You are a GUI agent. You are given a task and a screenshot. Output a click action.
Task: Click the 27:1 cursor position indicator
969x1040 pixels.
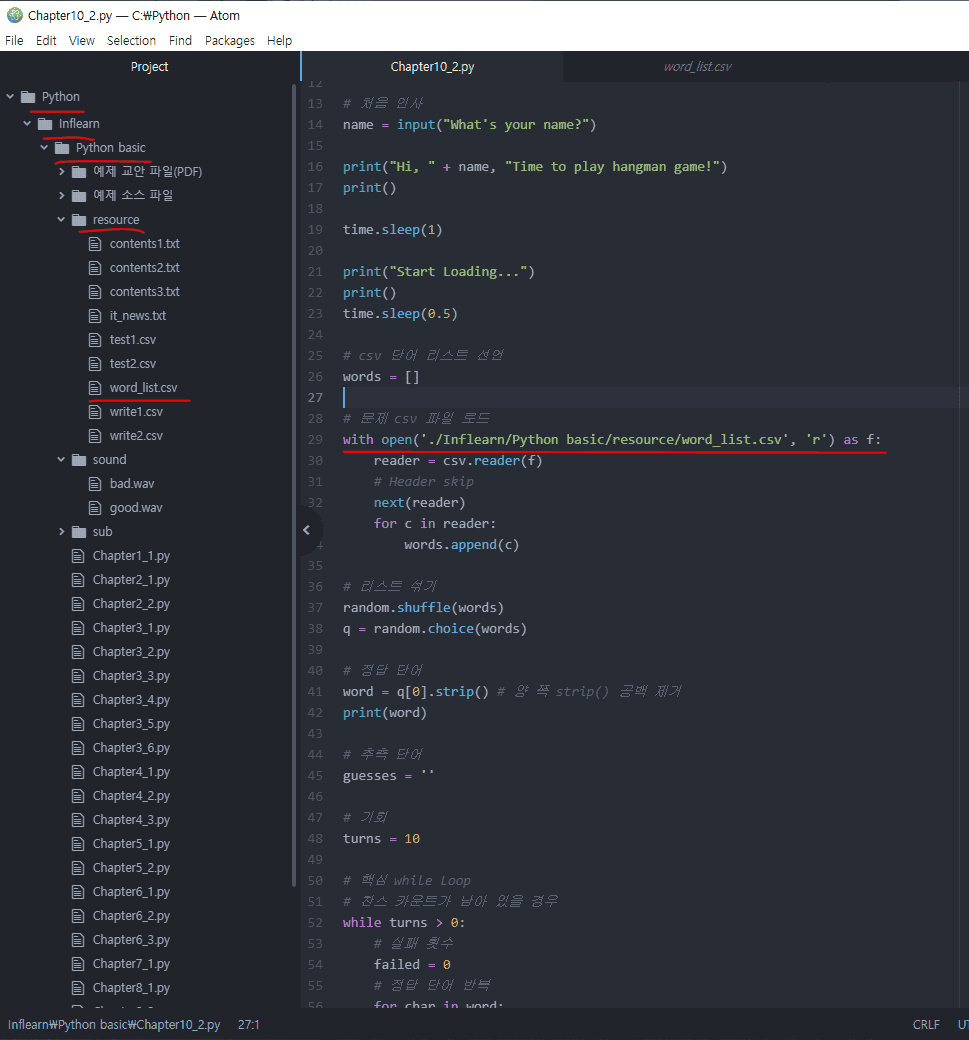(x=249, y=1025)
